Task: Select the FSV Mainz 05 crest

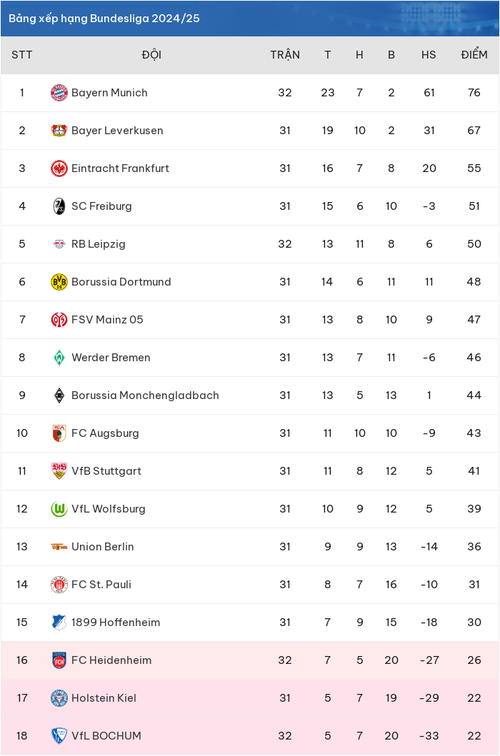Action: [x=59, y=320]
